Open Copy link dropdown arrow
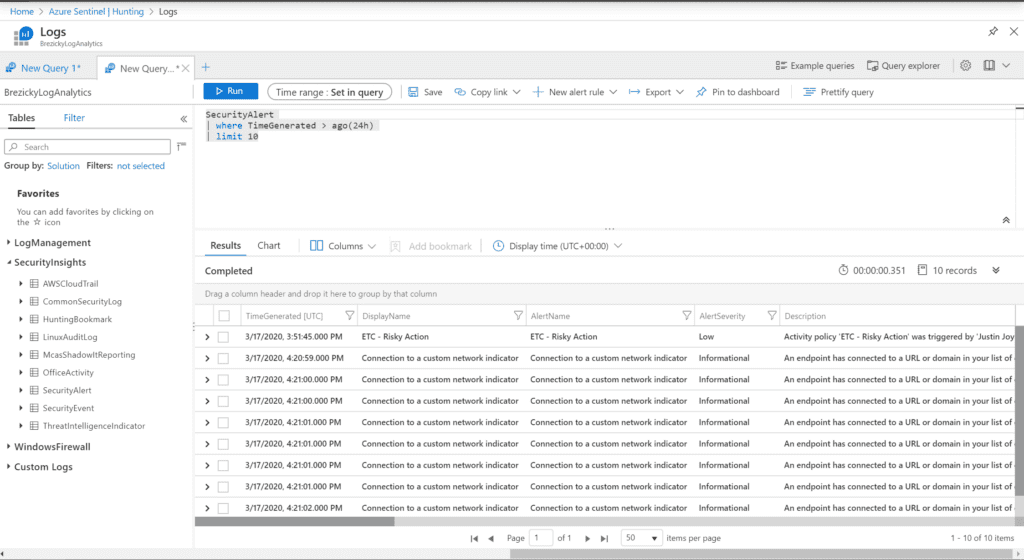 click(517, 92)
